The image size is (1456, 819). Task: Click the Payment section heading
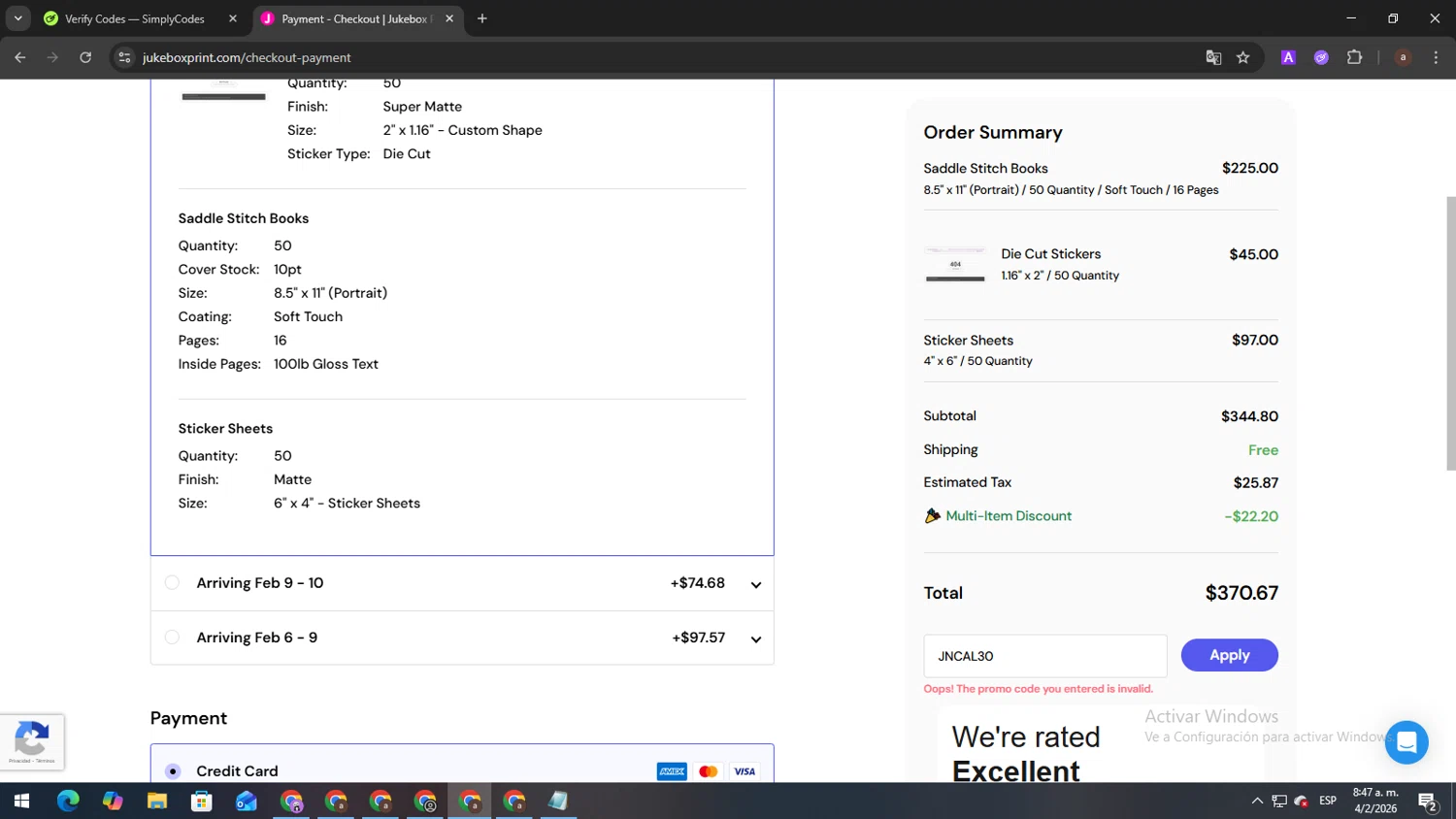click(x=188, y=718)
